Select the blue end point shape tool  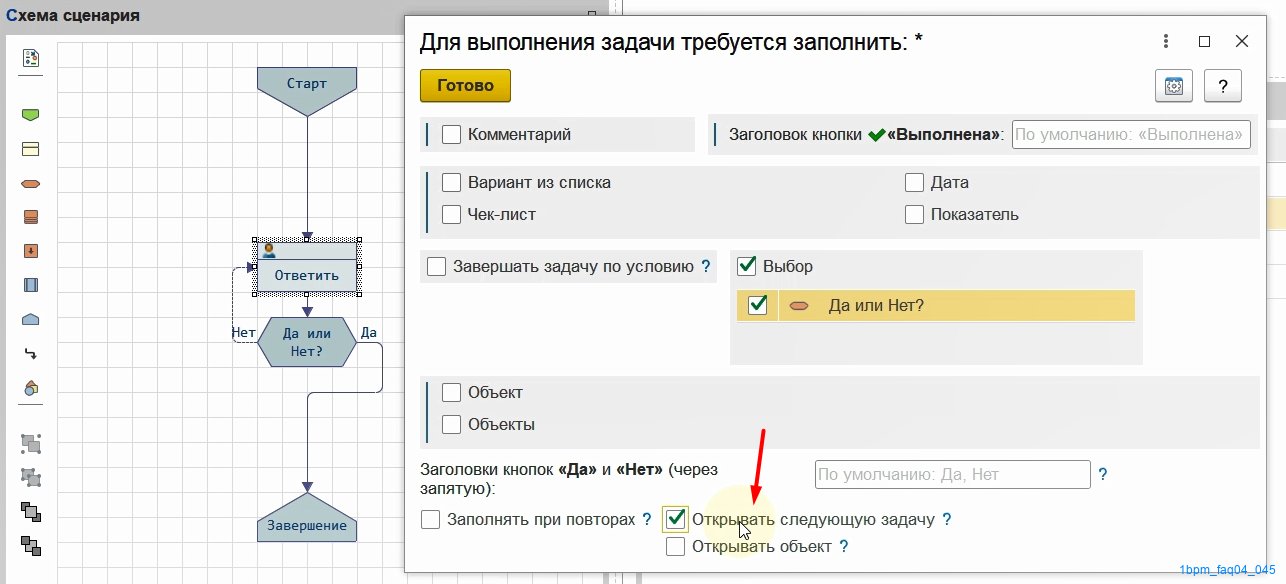tap(30, 319)
